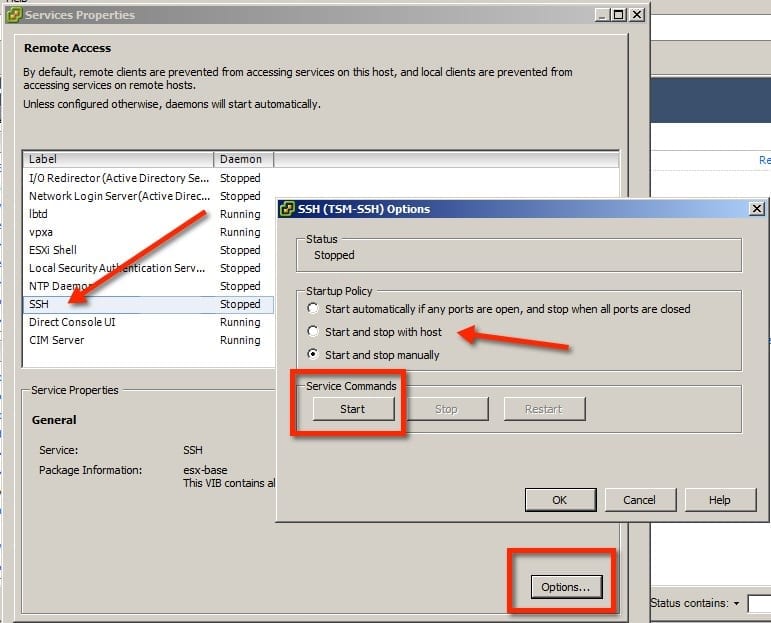Select the Local Security Authentication Server row
Image resolution: width=771 pixels, height=623 pixels.
[148, 268]
